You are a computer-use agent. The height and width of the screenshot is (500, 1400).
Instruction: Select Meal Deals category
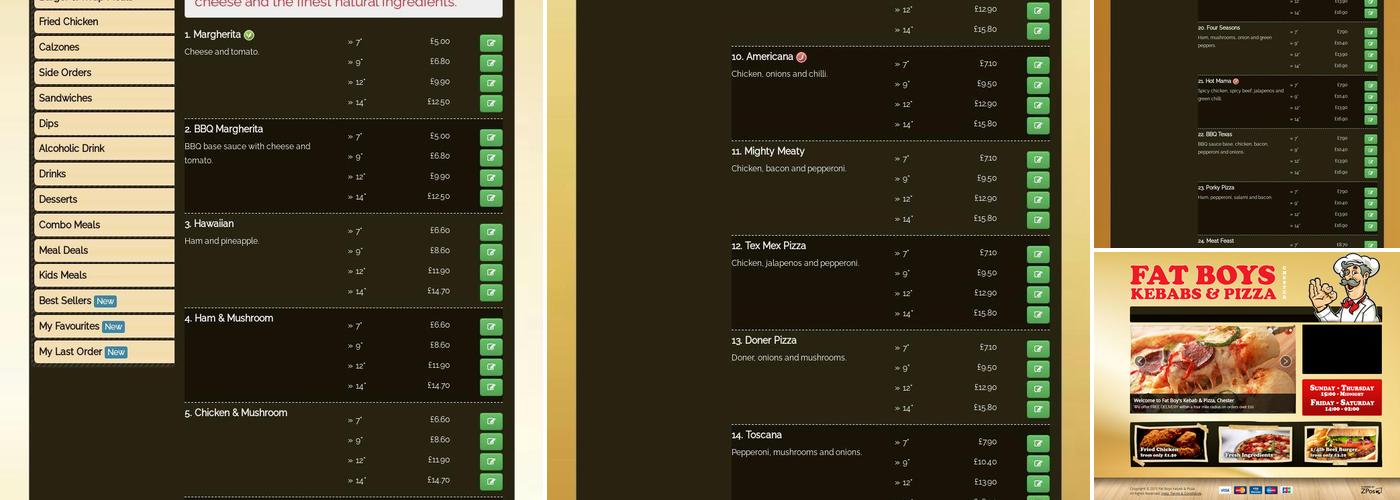(104, 250)
